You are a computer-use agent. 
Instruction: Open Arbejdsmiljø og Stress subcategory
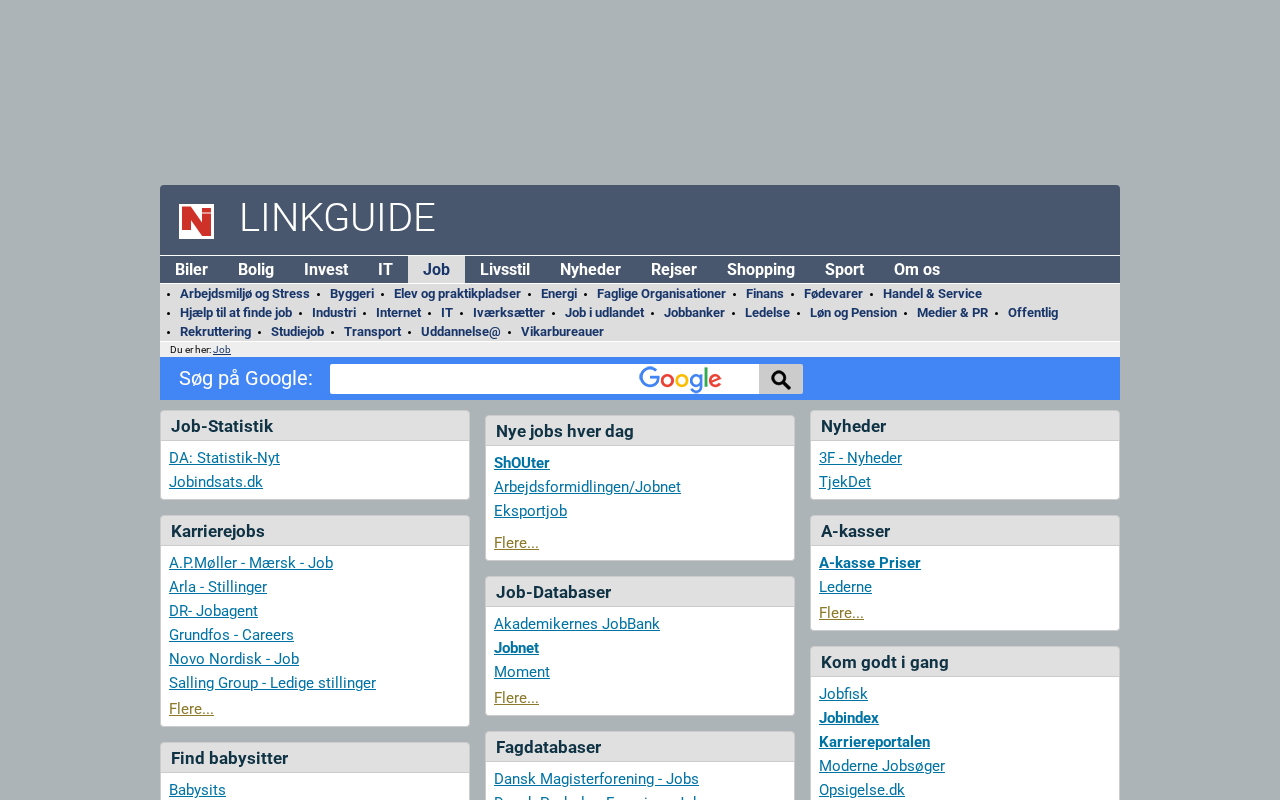[x=244, y=294]
